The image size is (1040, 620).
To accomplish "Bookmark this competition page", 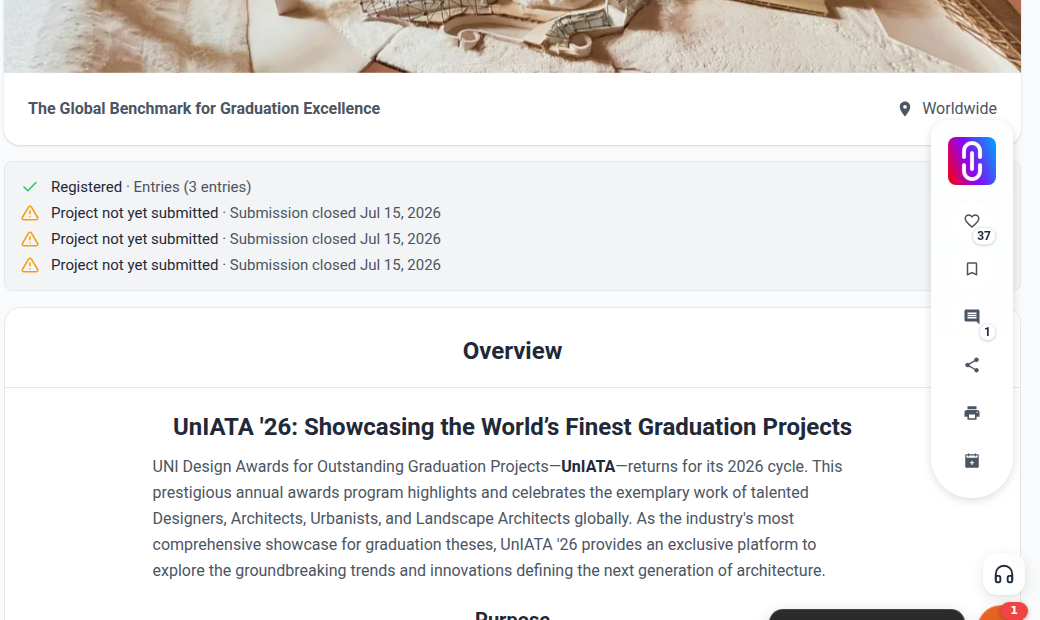I will [971, 269].
